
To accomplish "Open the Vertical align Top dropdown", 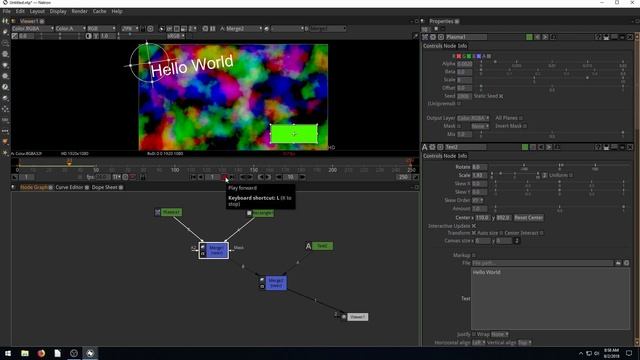I will 524,342.
